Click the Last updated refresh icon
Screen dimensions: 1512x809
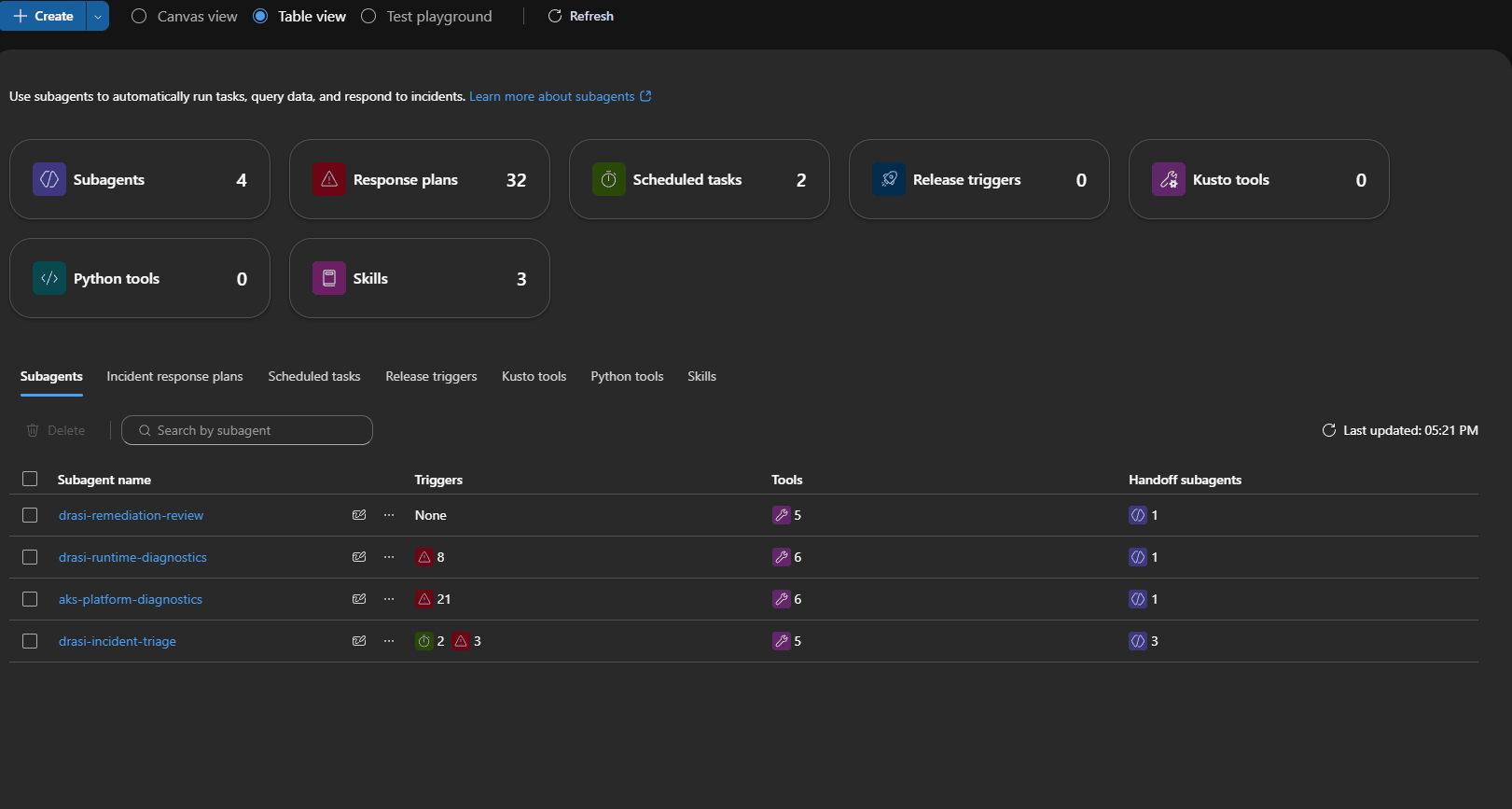[1329, 430]
